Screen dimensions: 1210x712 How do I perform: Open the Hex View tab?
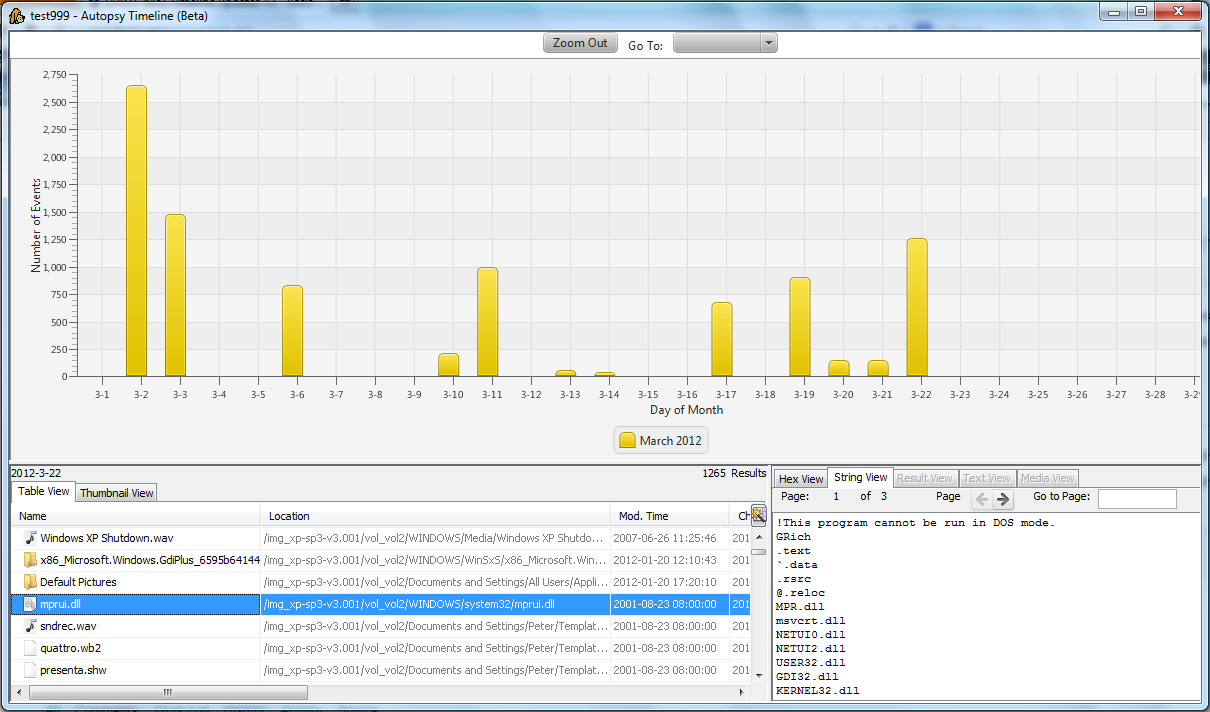click(x=801, y=479)
